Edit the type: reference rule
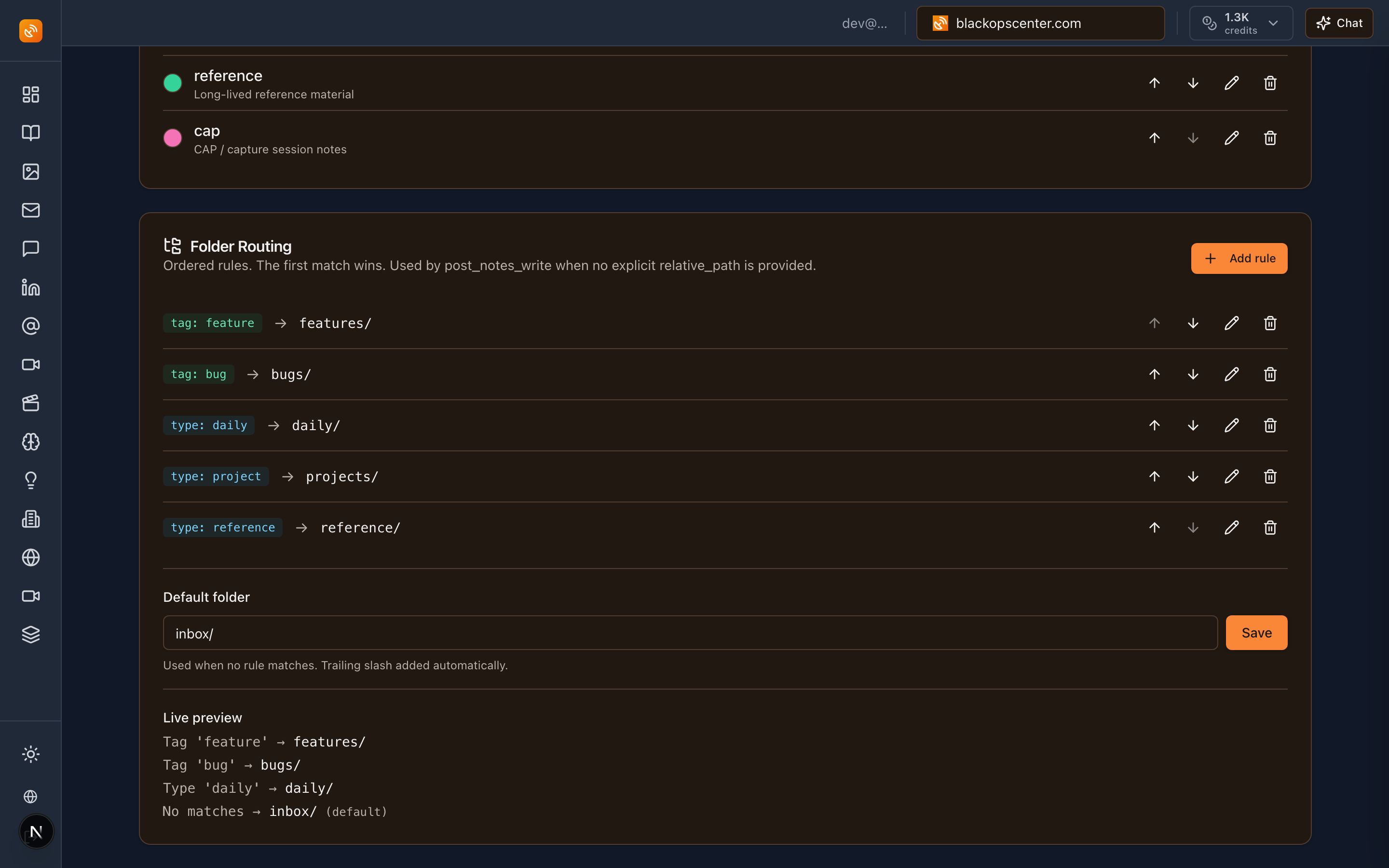 tap(1231, 528)
